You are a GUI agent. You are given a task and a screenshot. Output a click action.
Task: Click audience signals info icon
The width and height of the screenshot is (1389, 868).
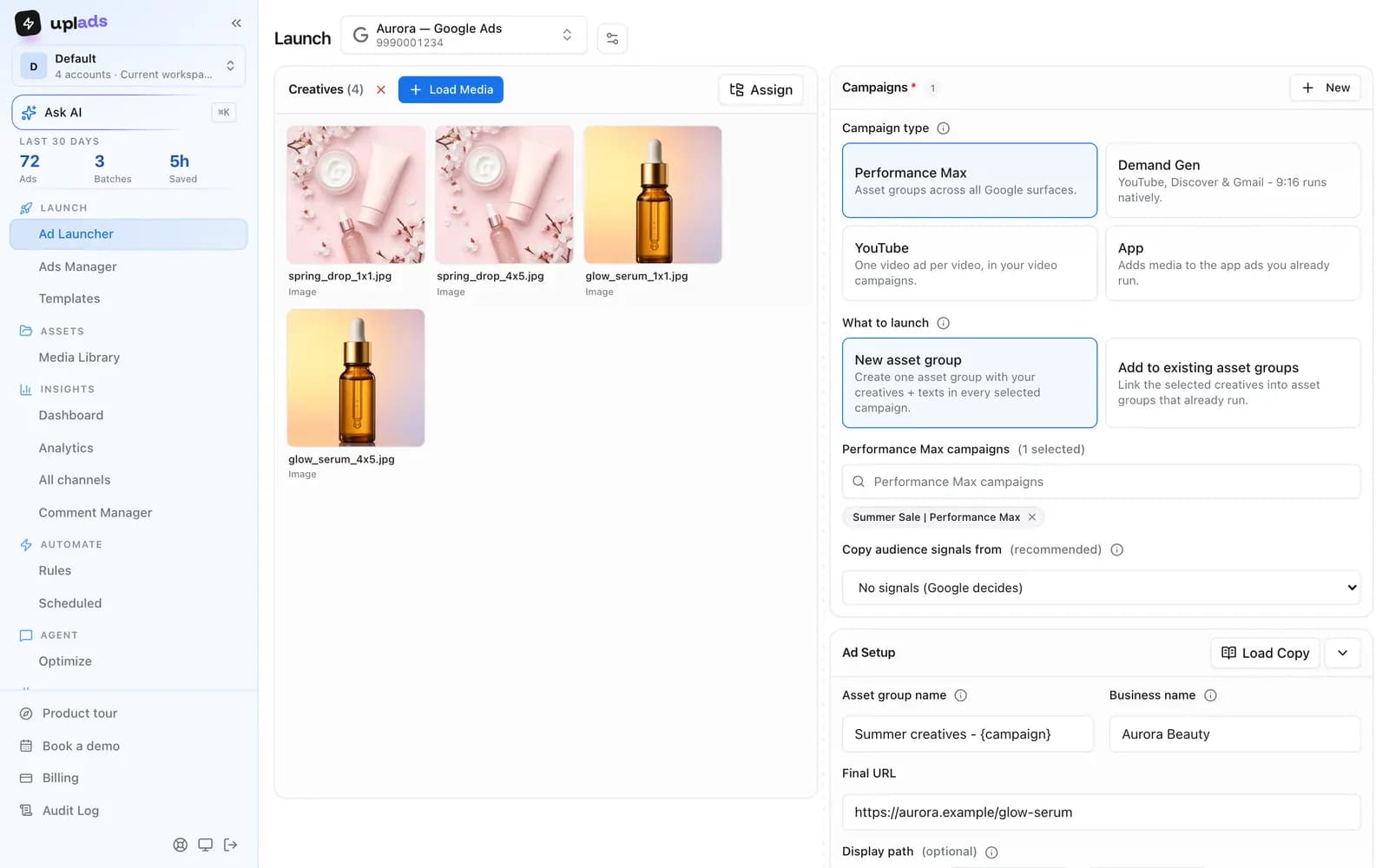[1116, 549]
